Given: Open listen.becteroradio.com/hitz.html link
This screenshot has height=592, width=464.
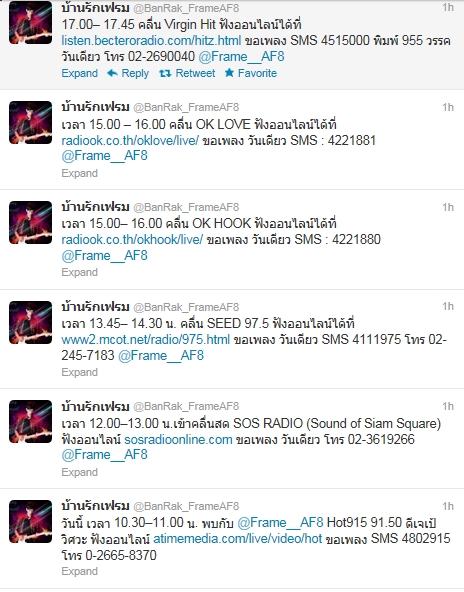Looking at the screenshot, I should click(151, 40).
